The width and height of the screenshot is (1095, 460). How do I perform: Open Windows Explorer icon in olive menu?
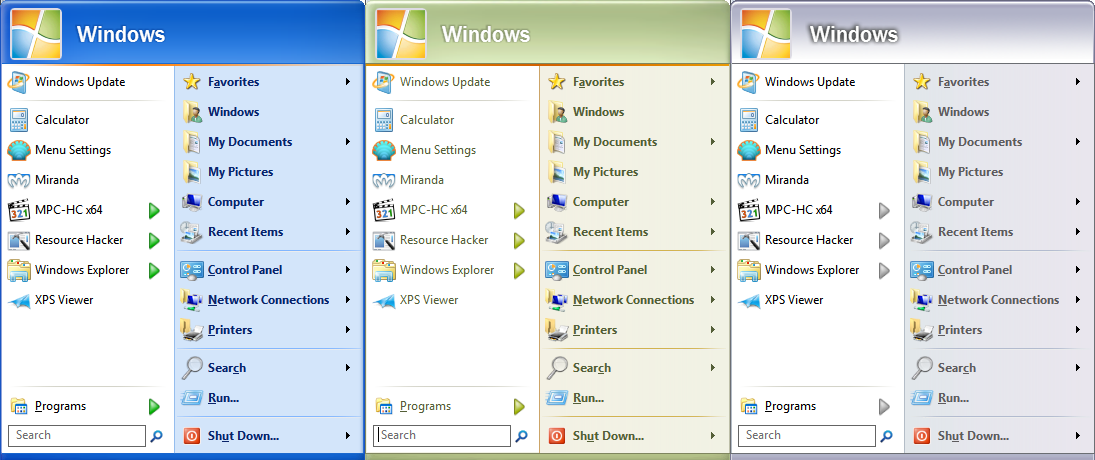[383, 270]
